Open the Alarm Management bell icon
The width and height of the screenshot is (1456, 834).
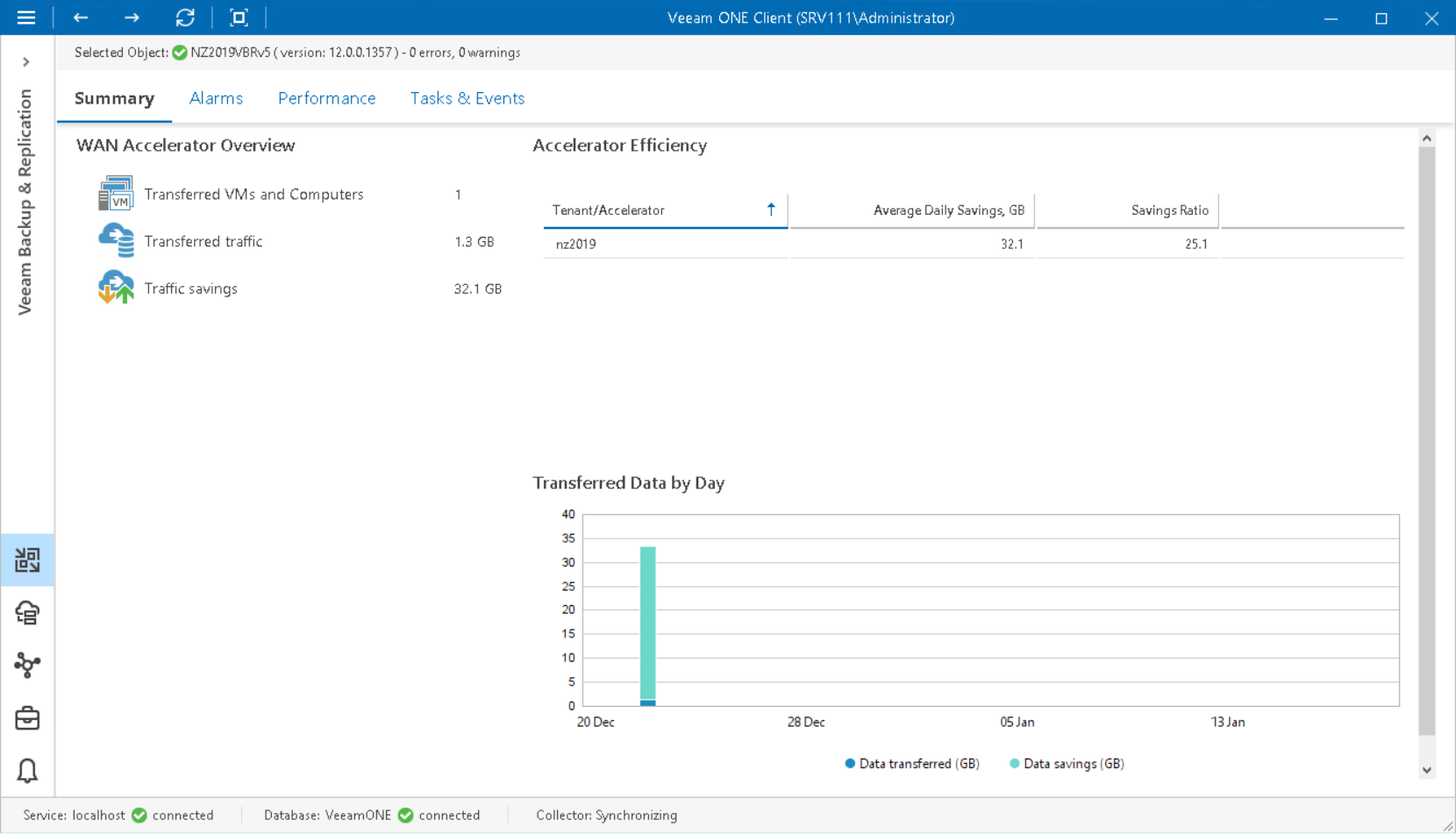coord(27,771)
